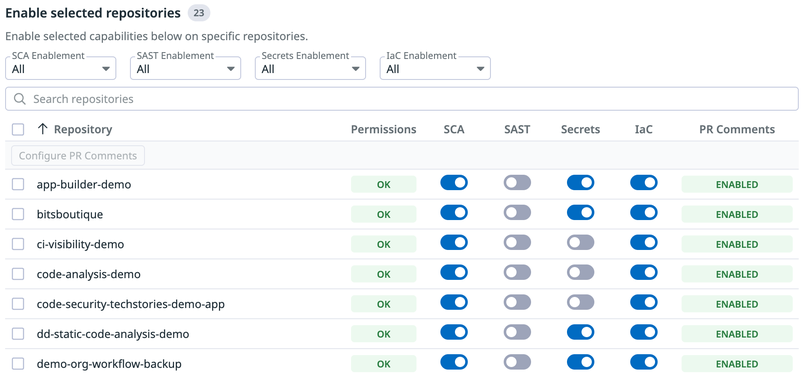Turn off IaC for code-analysis-demo
The height and width of the screenshot is (376, 809).
pos(644,272)
